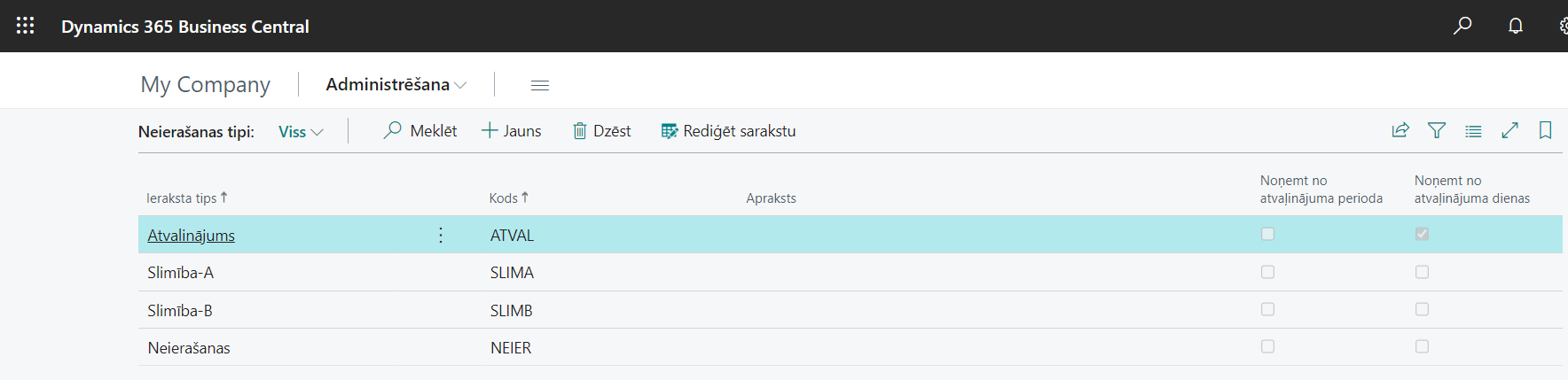Click the search magnifier in top bar
The width and height of the screenshot is (1568, 380).
[x=1462, y=26]
